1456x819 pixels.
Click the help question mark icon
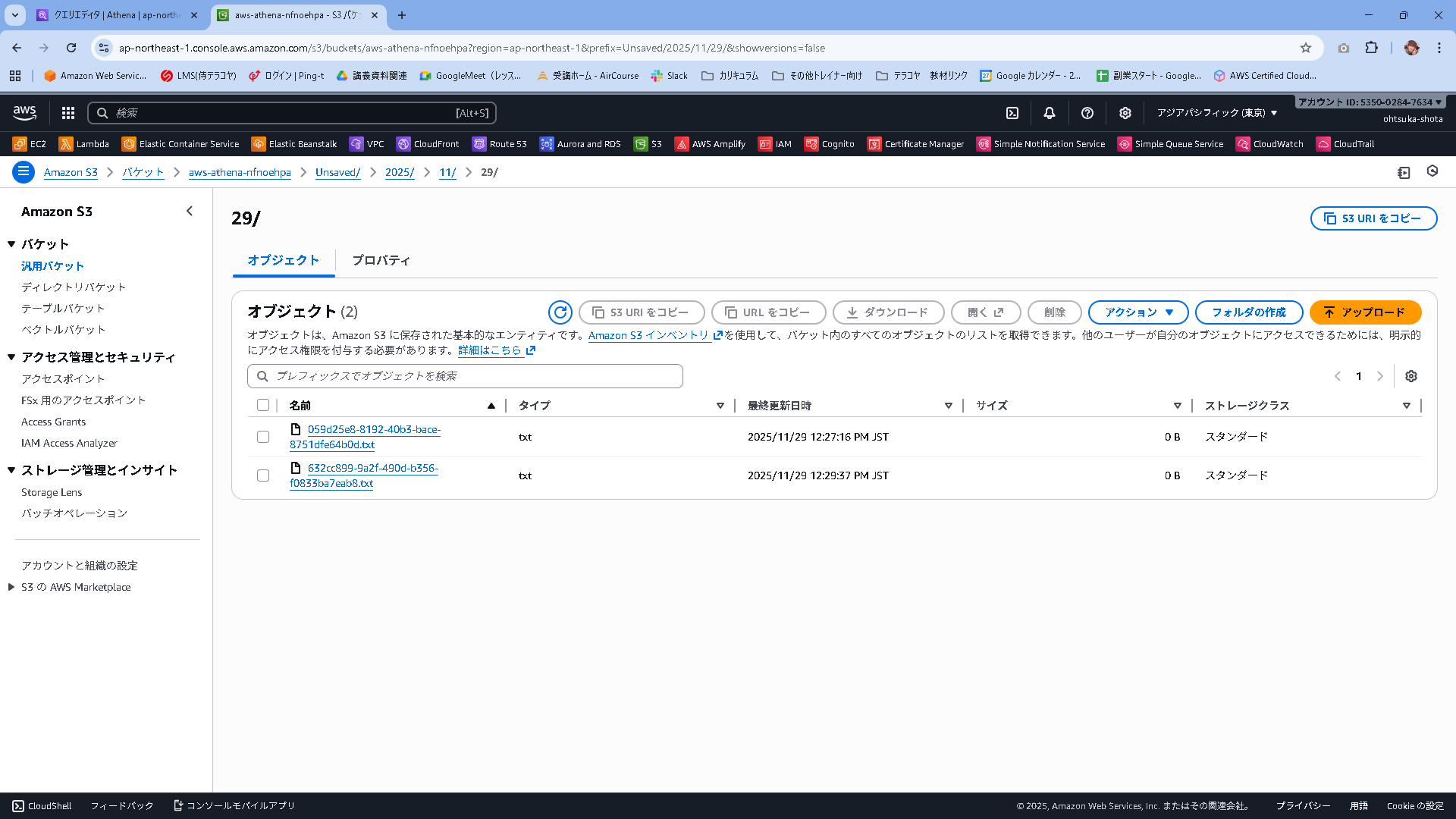click(1087, 113)
